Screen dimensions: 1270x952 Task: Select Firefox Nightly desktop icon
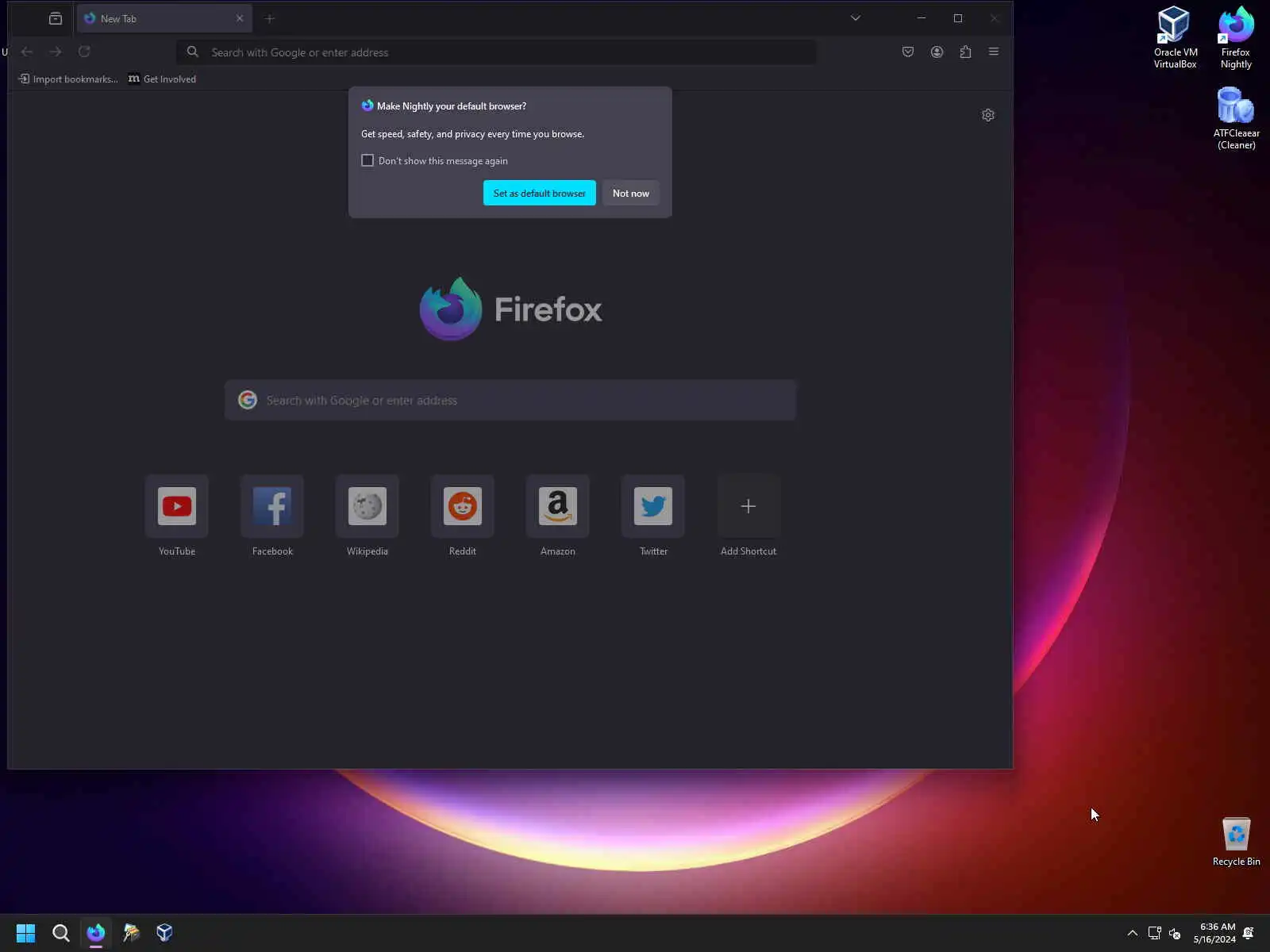[1236, 38]
